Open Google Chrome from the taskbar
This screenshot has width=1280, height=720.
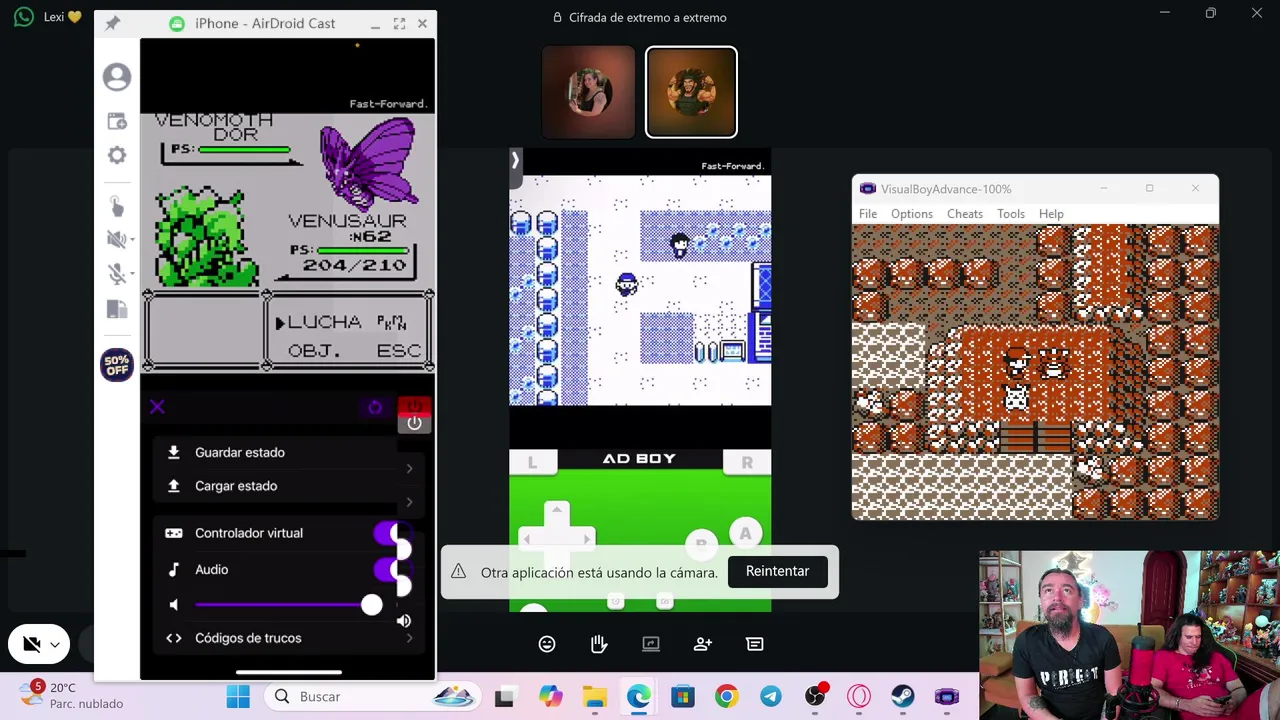point(727,697)
